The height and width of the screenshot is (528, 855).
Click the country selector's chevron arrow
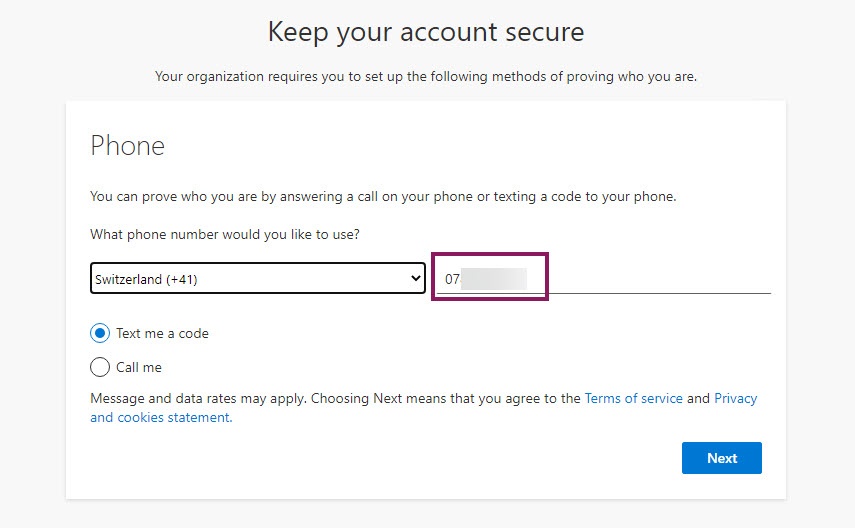coord(416,279)
